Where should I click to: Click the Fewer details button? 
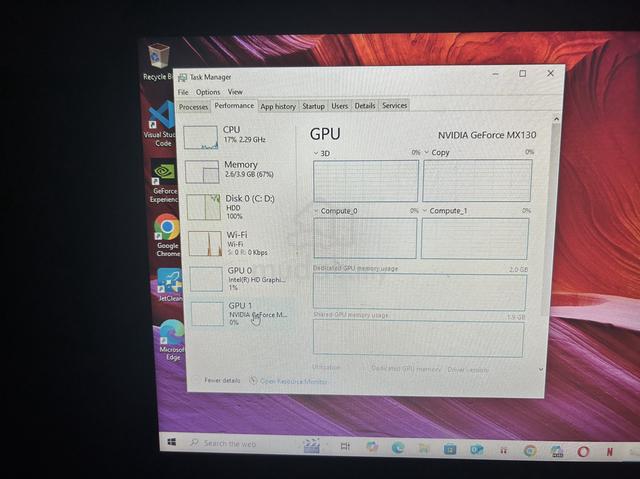(222, 380)
